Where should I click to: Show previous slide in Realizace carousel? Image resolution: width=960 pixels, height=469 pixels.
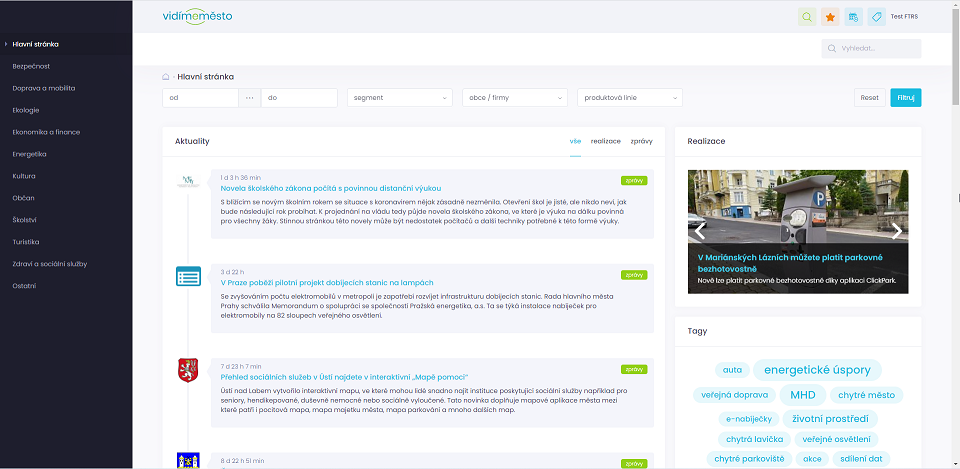point(700,230)
